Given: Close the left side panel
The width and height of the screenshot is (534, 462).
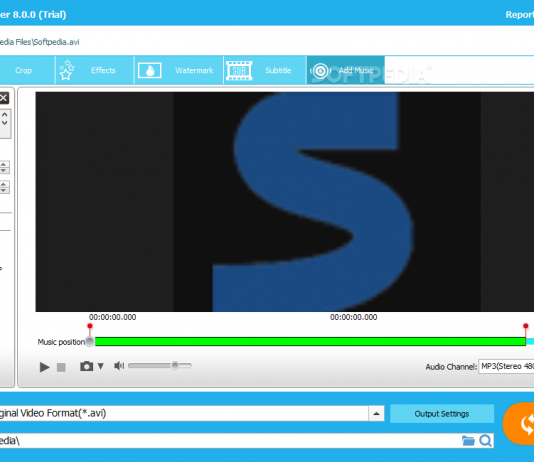Looking at the screenshot, I should point(4,98).
